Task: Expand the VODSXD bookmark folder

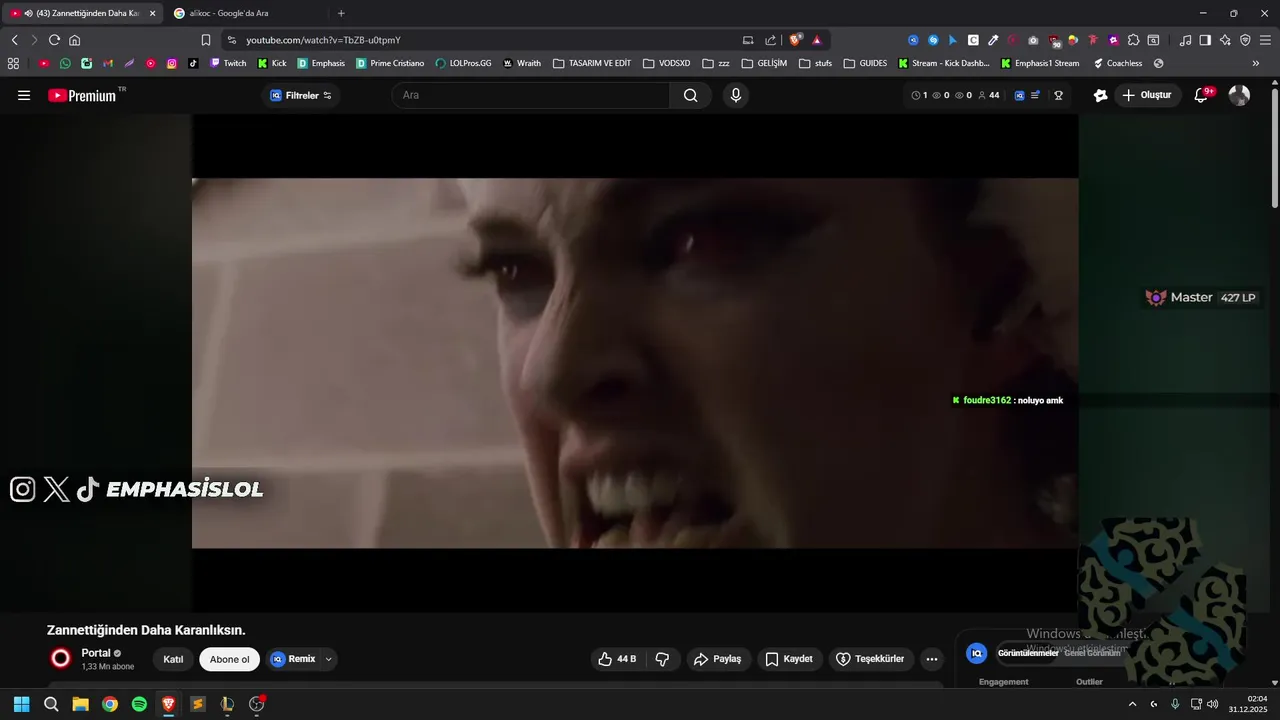Action: (x=666, y=63)
